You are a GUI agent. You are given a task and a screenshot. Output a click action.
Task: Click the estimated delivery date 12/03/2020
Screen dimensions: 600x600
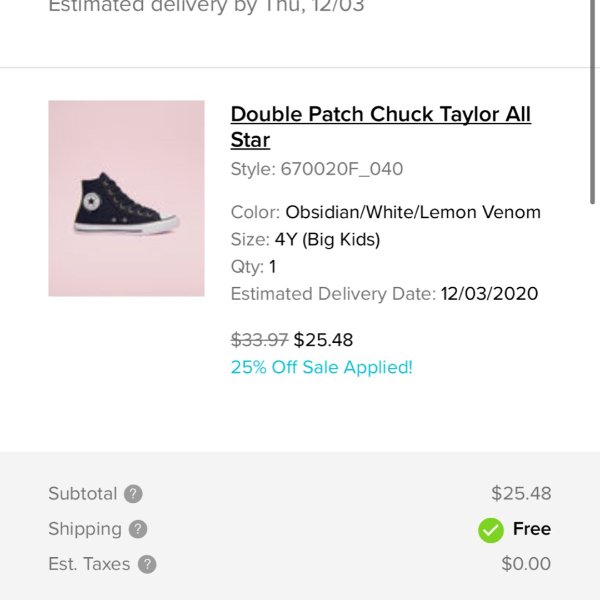(x=489, y=294)
